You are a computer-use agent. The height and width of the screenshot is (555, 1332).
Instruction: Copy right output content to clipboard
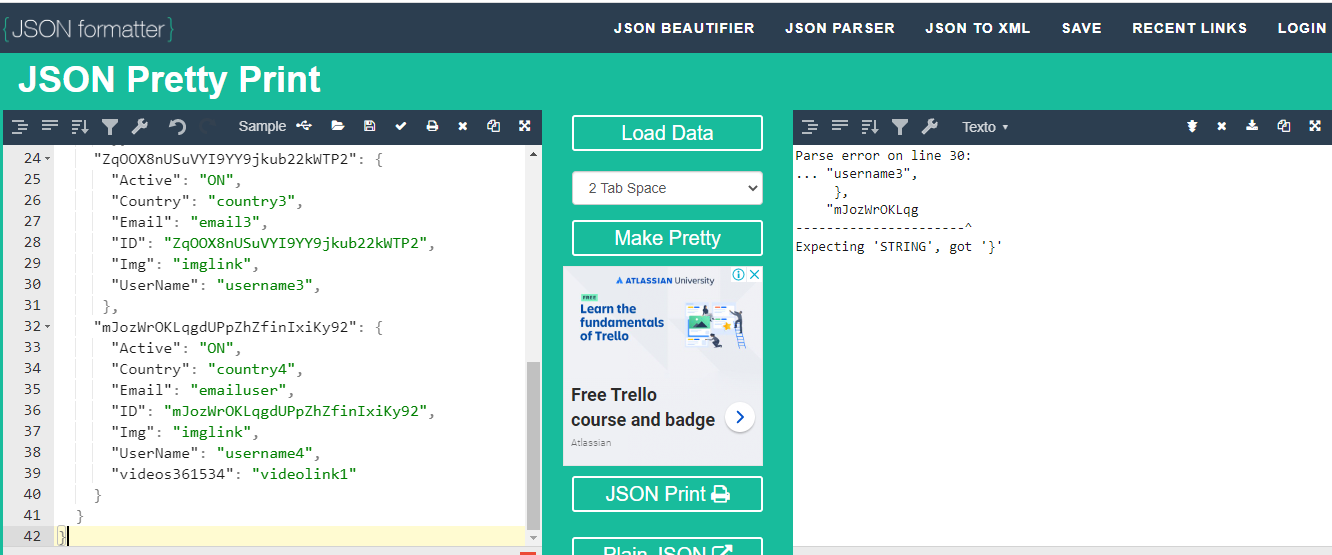[1284, 126]
